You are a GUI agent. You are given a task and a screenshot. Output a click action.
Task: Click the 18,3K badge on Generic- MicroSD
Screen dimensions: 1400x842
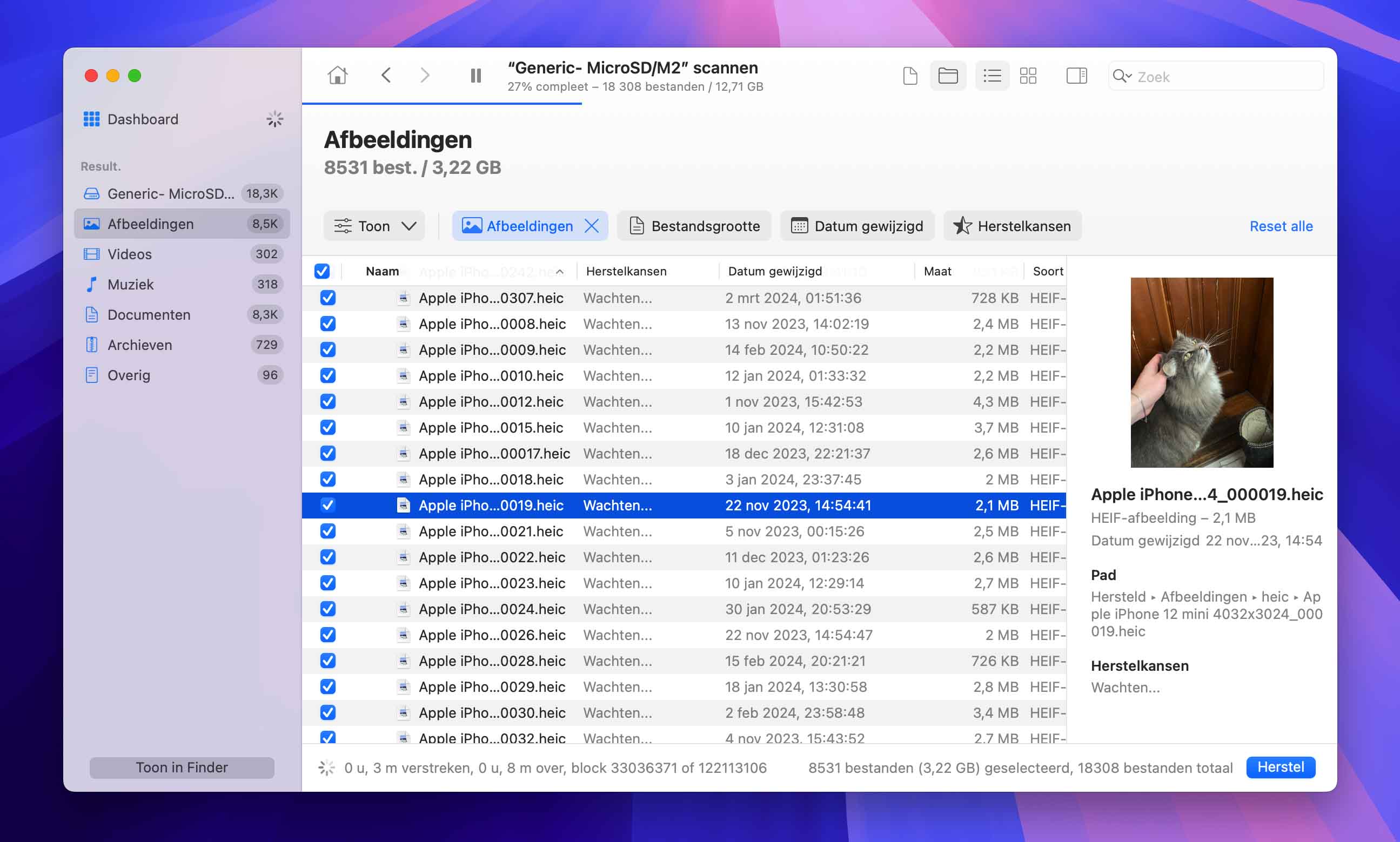[262, 193]
